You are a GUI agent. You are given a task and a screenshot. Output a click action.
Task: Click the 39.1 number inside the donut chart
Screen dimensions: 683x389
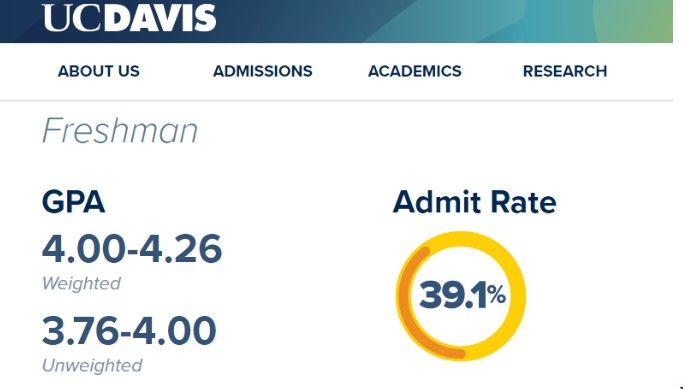tap(453, 295)
